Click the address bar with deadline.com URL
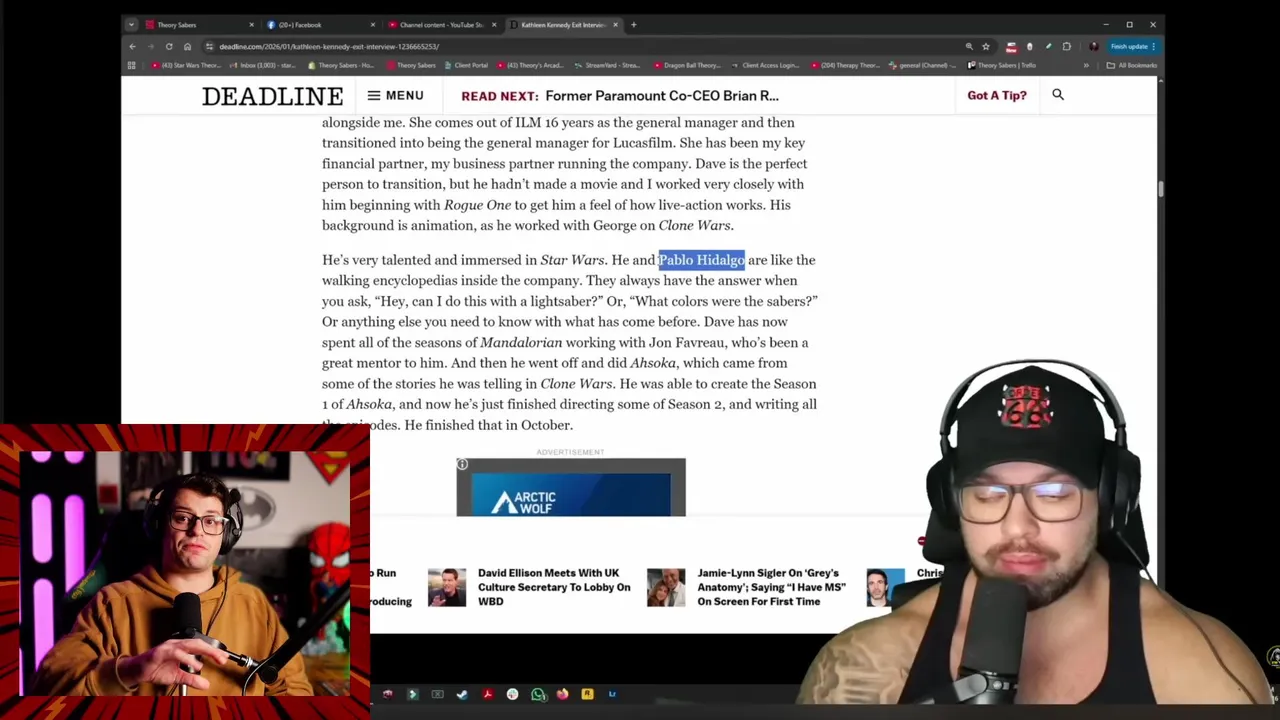This screenshot has height=720, width=1280. click(x=580, y=46)
